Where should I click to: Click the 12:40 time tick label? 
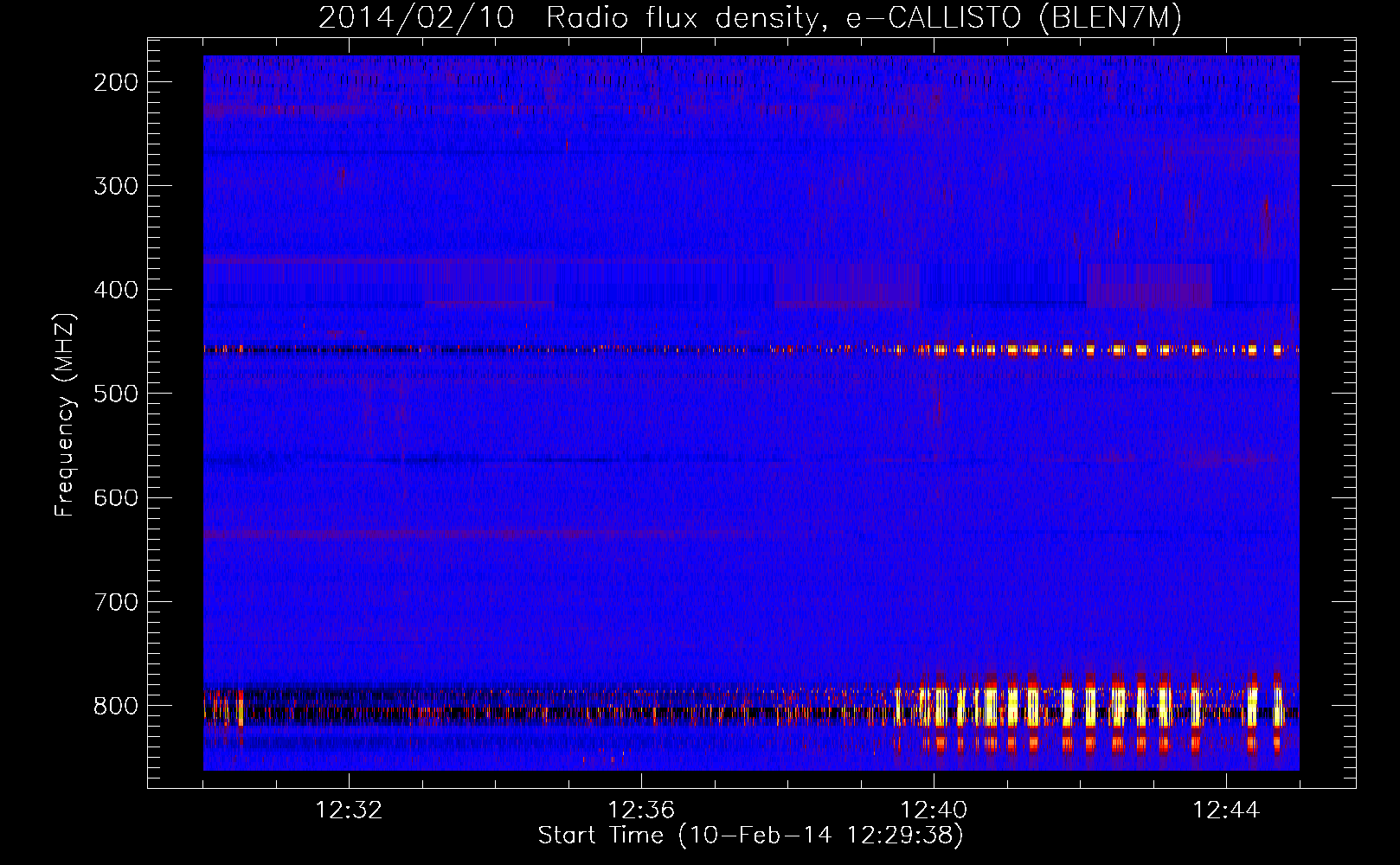(x=934, y=811)
